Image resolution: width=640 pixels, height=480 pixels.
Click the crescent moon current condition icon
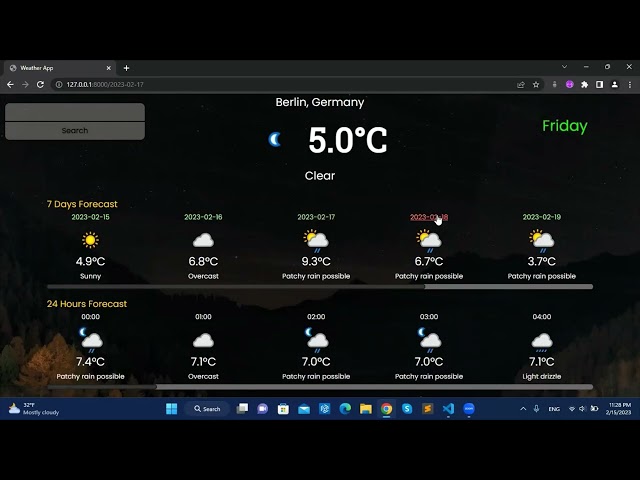[275, 139]
